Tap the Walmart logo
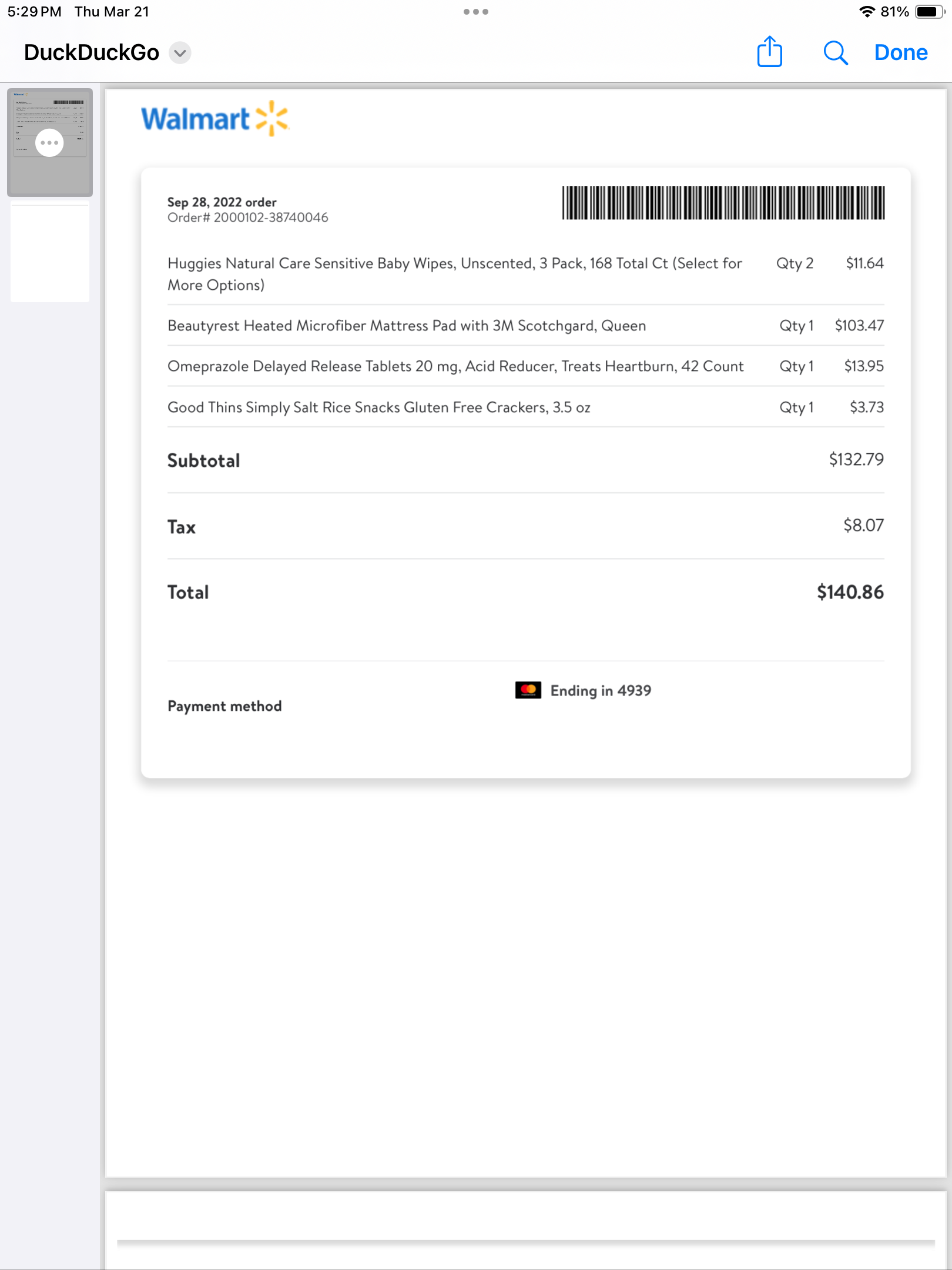This screenshot has height=1270, width=952. pyautogui.click(x=214, y=119)
